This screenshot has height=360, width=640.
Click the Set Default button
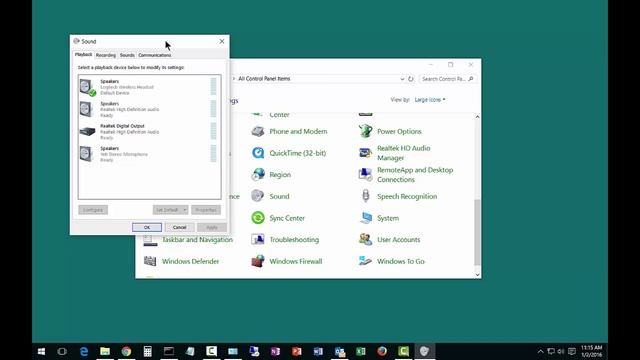[167, 210]
